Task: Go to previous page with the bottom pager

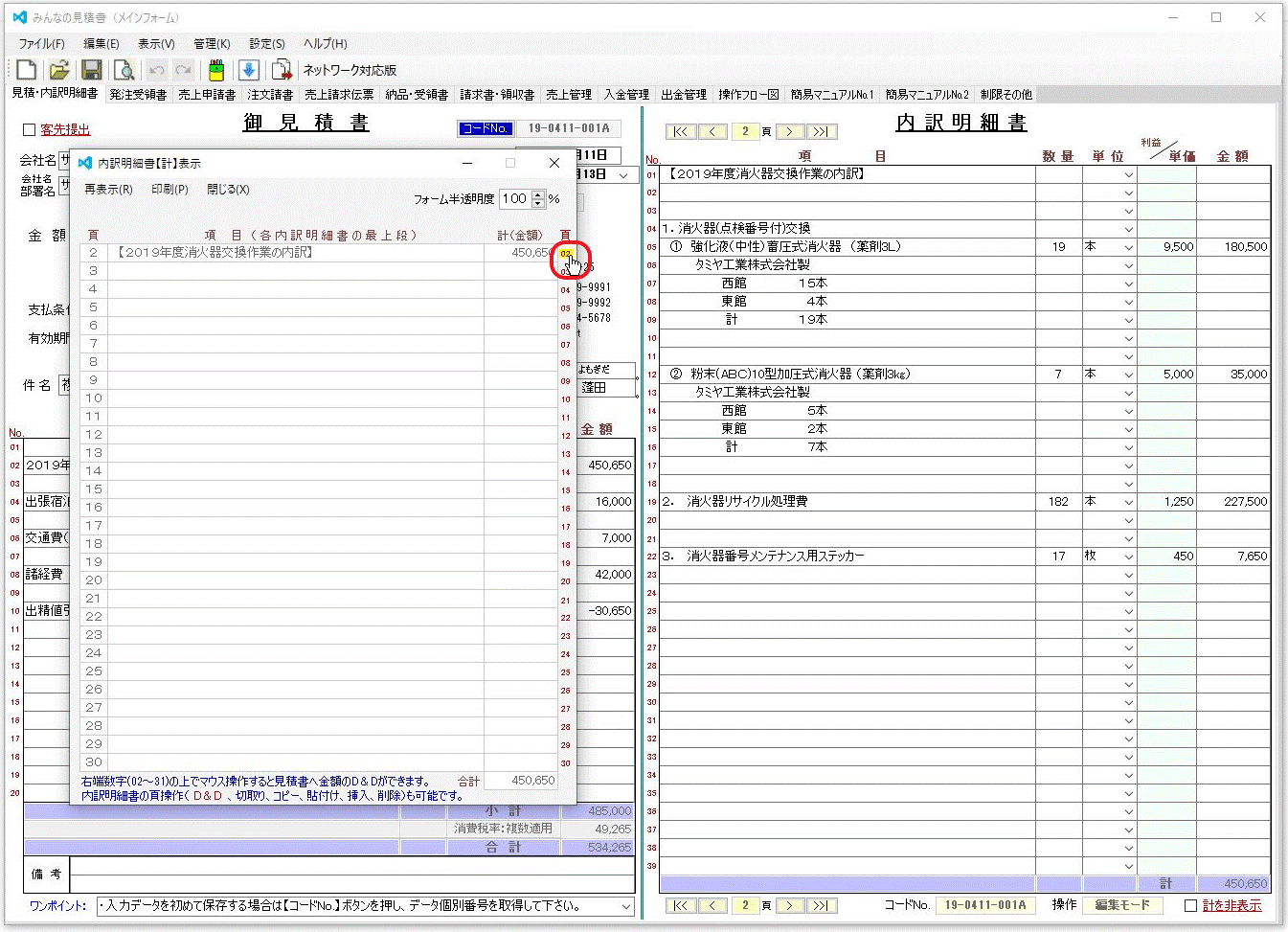Action: (x=712, y=905)
